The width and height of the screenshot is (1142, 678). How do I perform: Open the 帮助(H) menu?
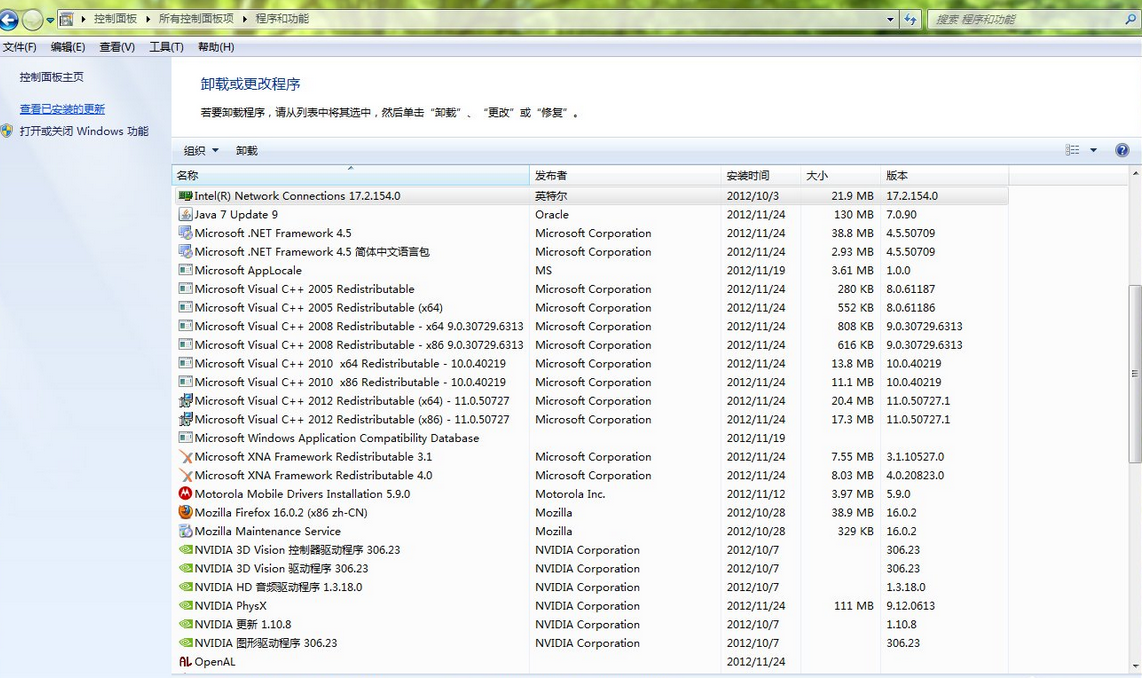(216, 47)
